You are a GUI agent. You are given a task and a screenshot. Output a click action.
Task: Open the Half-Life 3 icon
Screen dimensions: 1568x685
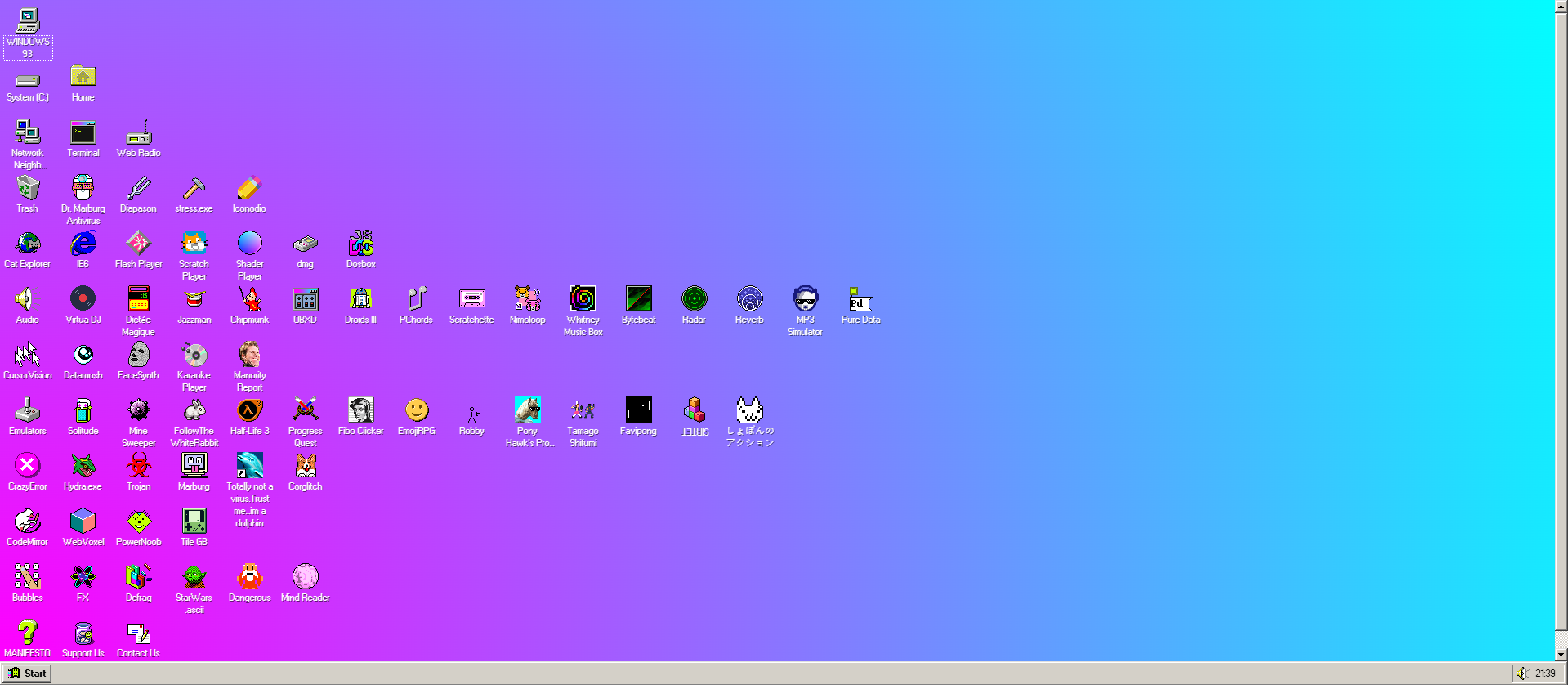[x=249, y=410]
